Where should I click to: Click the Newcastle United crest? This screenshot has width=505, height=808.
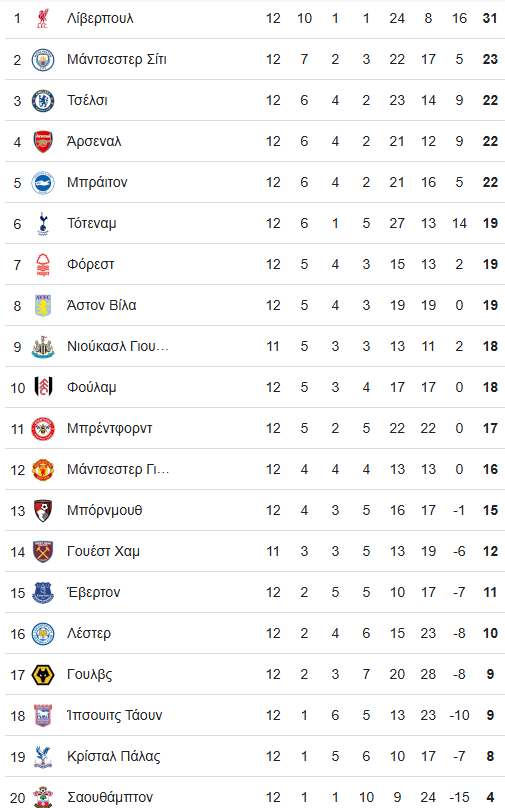point(43,347)
